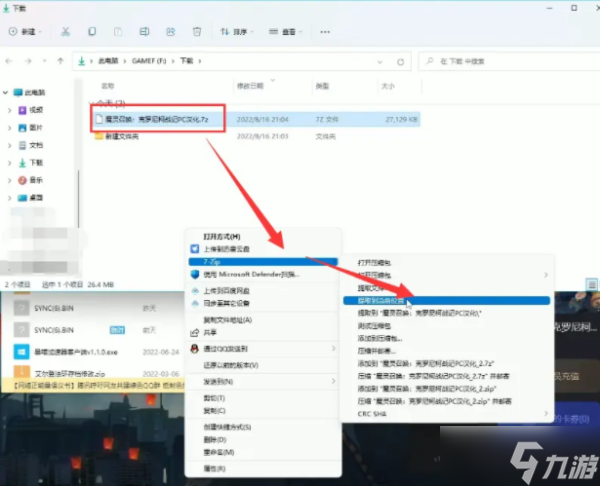This screenshot has width=600, height=486.
Task: Expand the 文档 tree node
Action: (x=10, y=145)
